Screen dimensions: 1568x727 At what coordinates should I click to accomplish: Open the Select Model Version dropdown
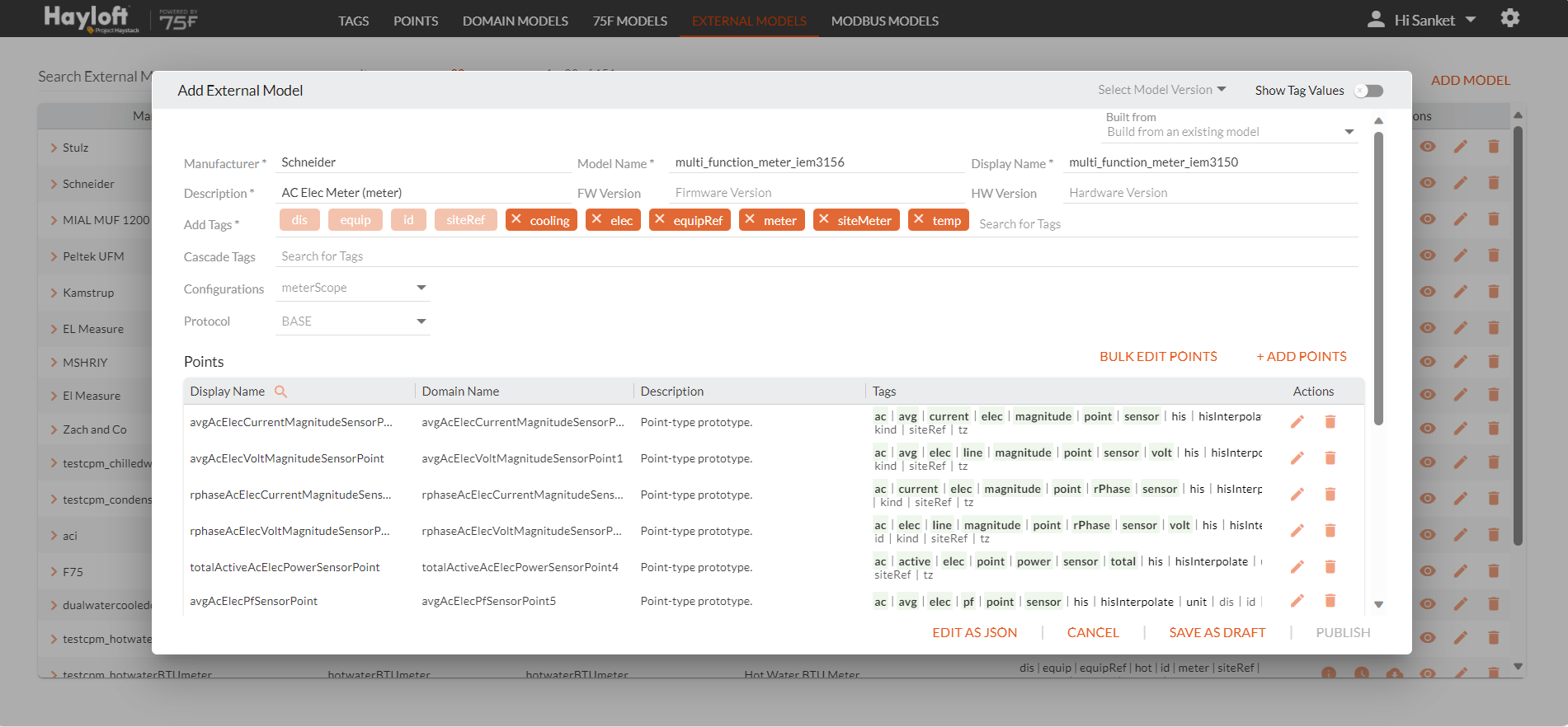click(1161, 90)
